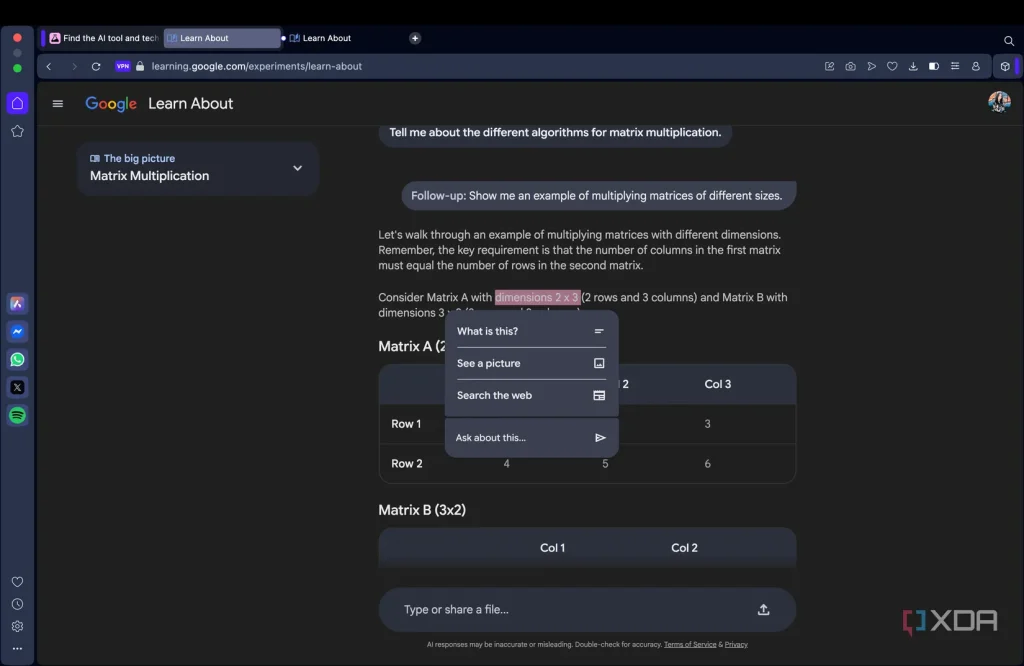
Task: Open the tab search magnifier icon
Action: click(1008, 40)
